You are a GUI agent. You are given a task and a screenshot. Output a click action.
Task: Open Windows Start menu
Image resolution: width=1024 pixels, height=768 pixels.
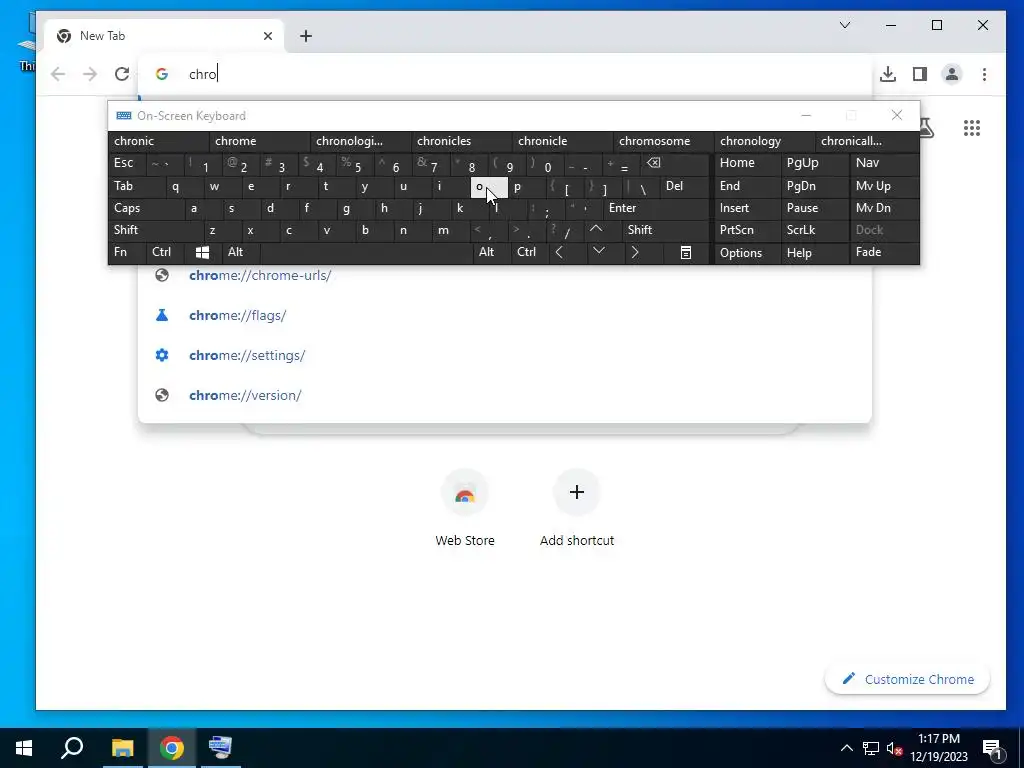24,748
